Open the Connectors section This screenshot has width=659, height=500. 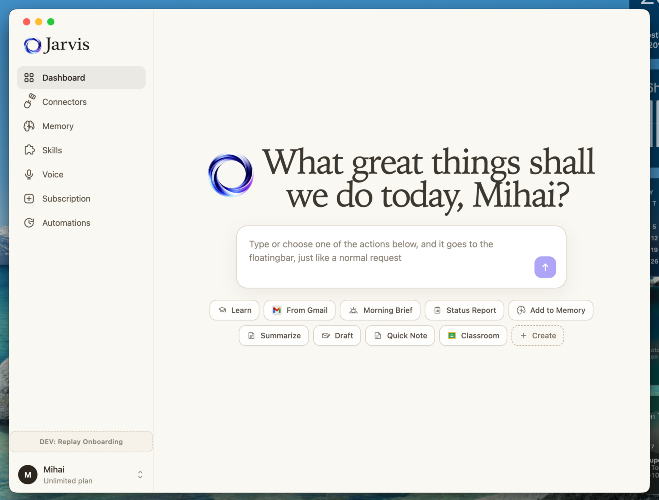[x=82, y=102]
